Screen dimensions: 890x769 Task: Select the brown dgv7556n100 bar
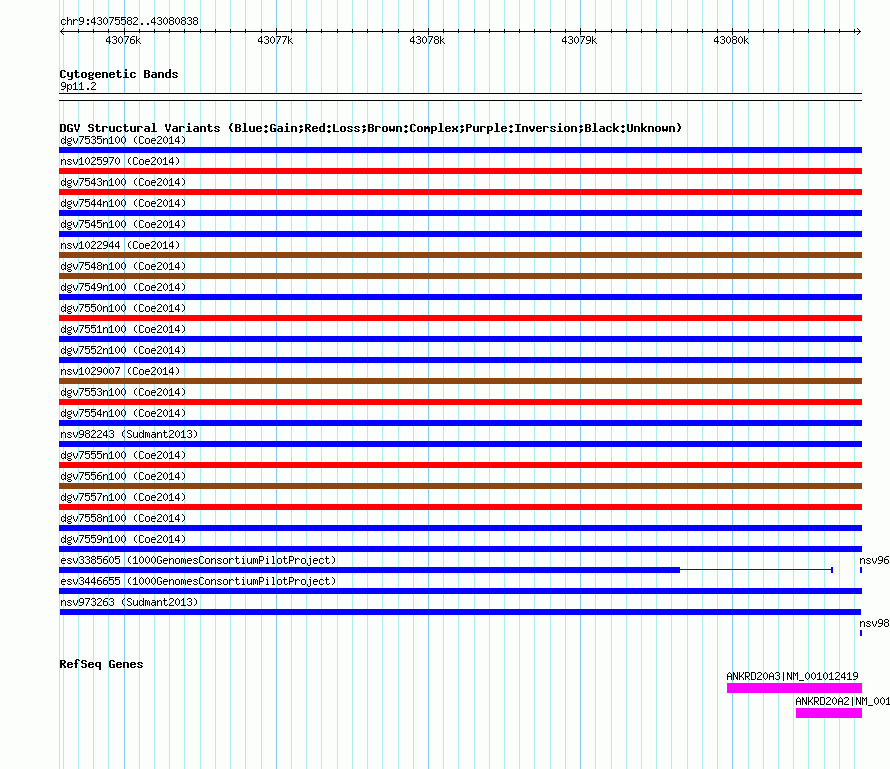(x=460, y=486)
